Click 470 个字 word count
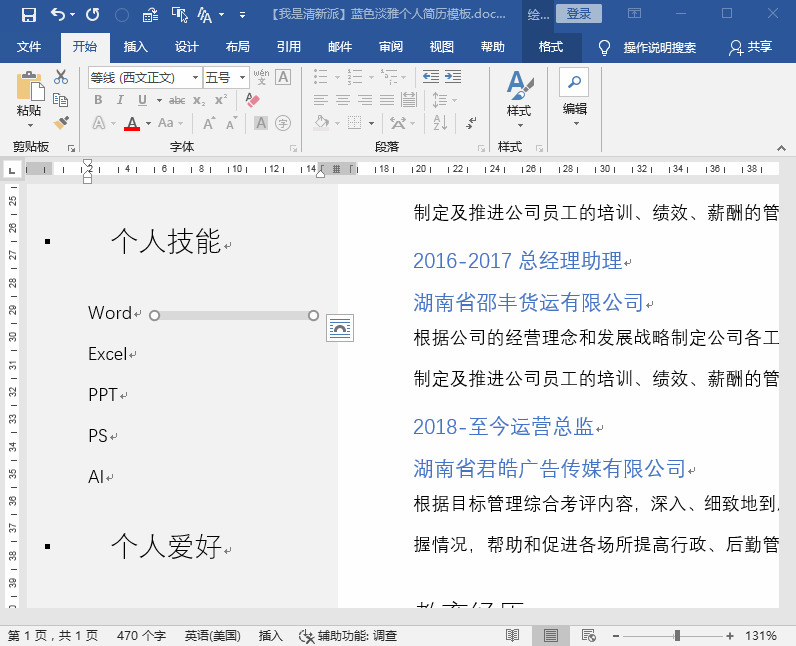796x646 pixels. [141, 635]
